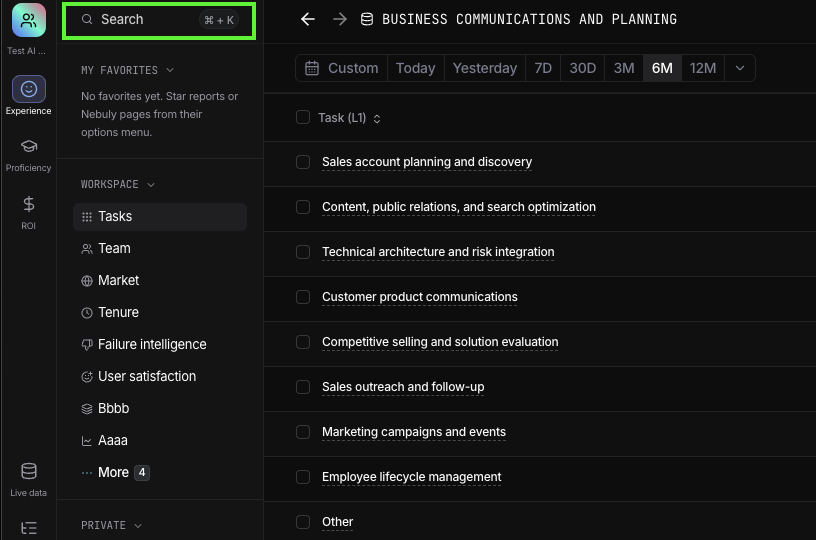This screenshot has width=816, height=540.
Task: Click the ellipsis icon beside More
Action: pos(87,473)
